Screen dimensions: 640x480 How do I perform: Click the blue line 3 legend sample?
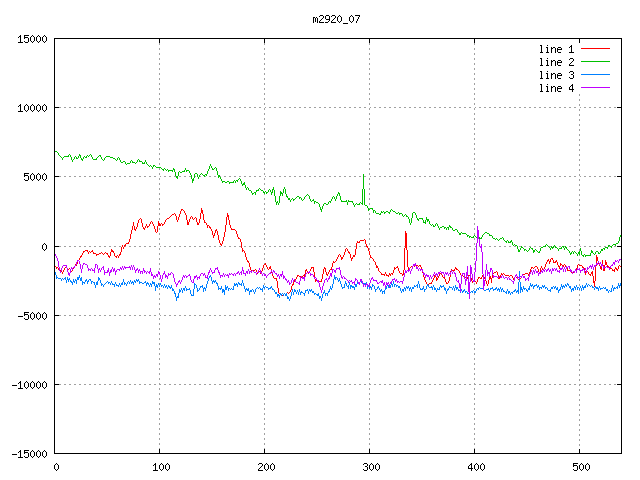[595, 75]
